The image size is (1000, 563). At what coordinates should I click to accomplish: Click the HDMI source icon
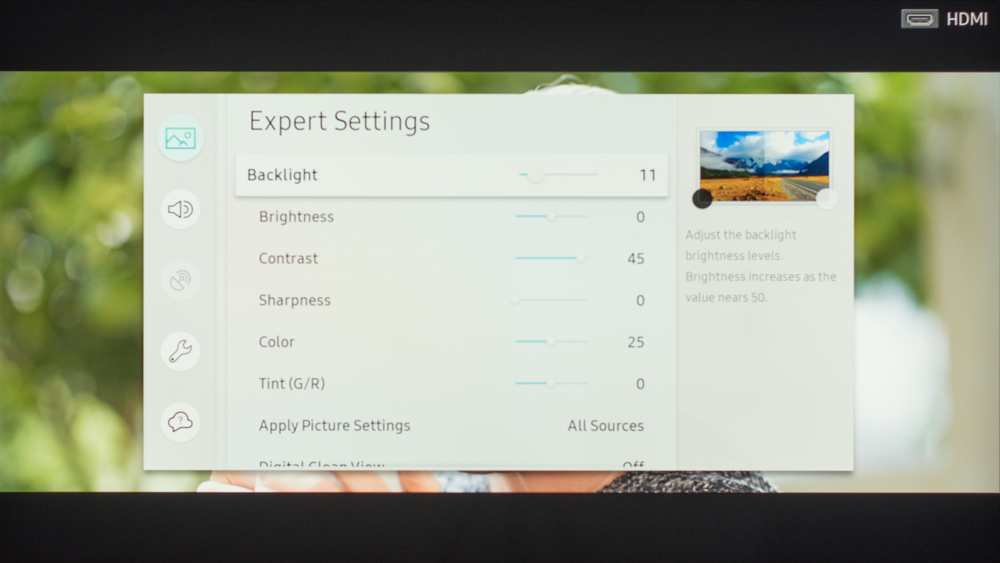click(919, 18)
